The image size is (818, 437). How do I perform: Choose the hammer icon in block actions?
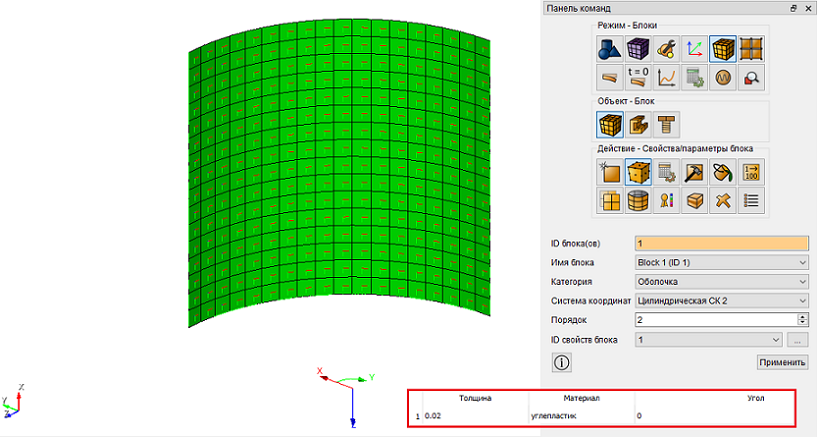pyautogui.click(x=694, y=173)
